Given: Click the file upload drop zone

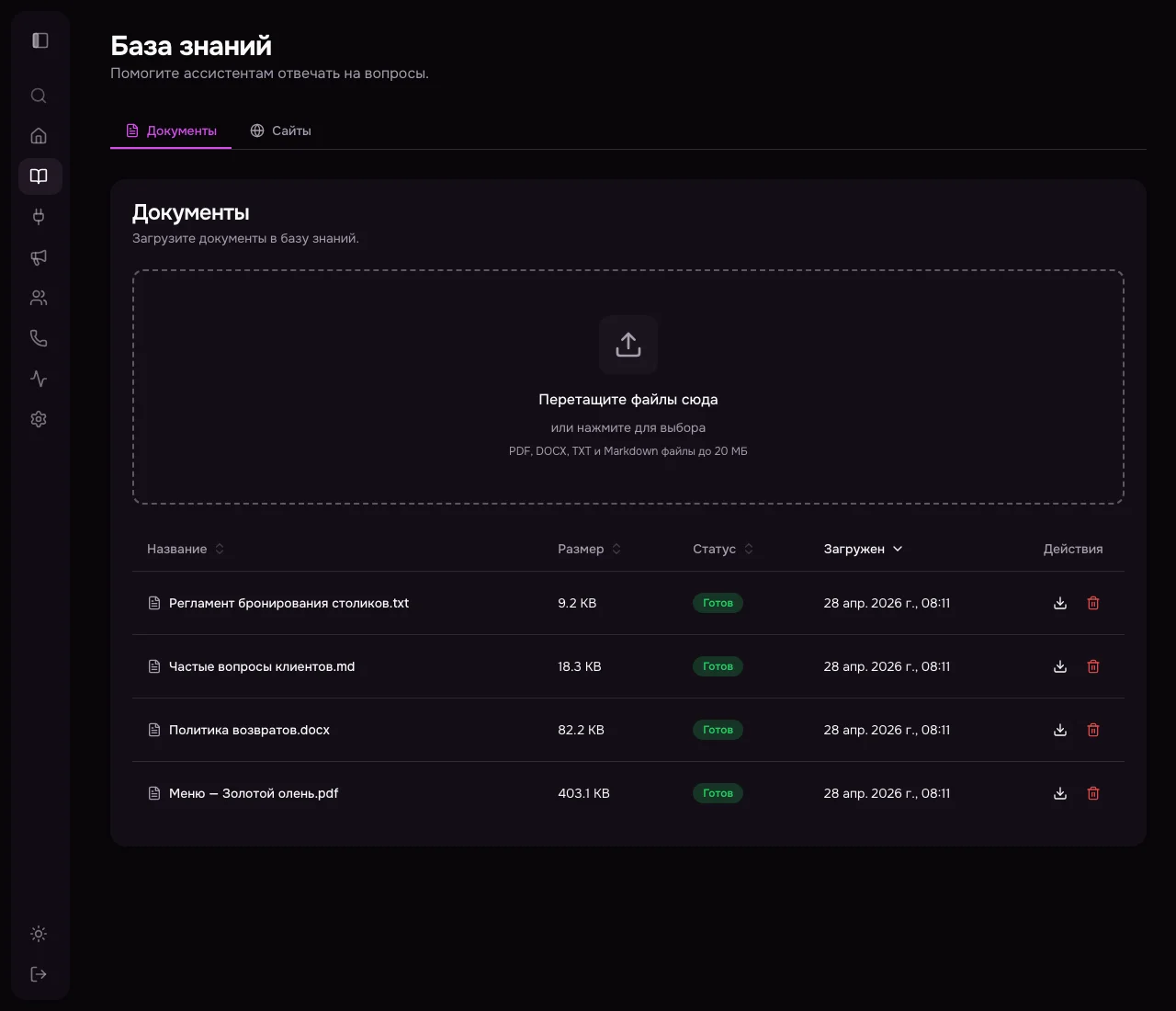Looking at the screenshot, I should click(628, 386).
